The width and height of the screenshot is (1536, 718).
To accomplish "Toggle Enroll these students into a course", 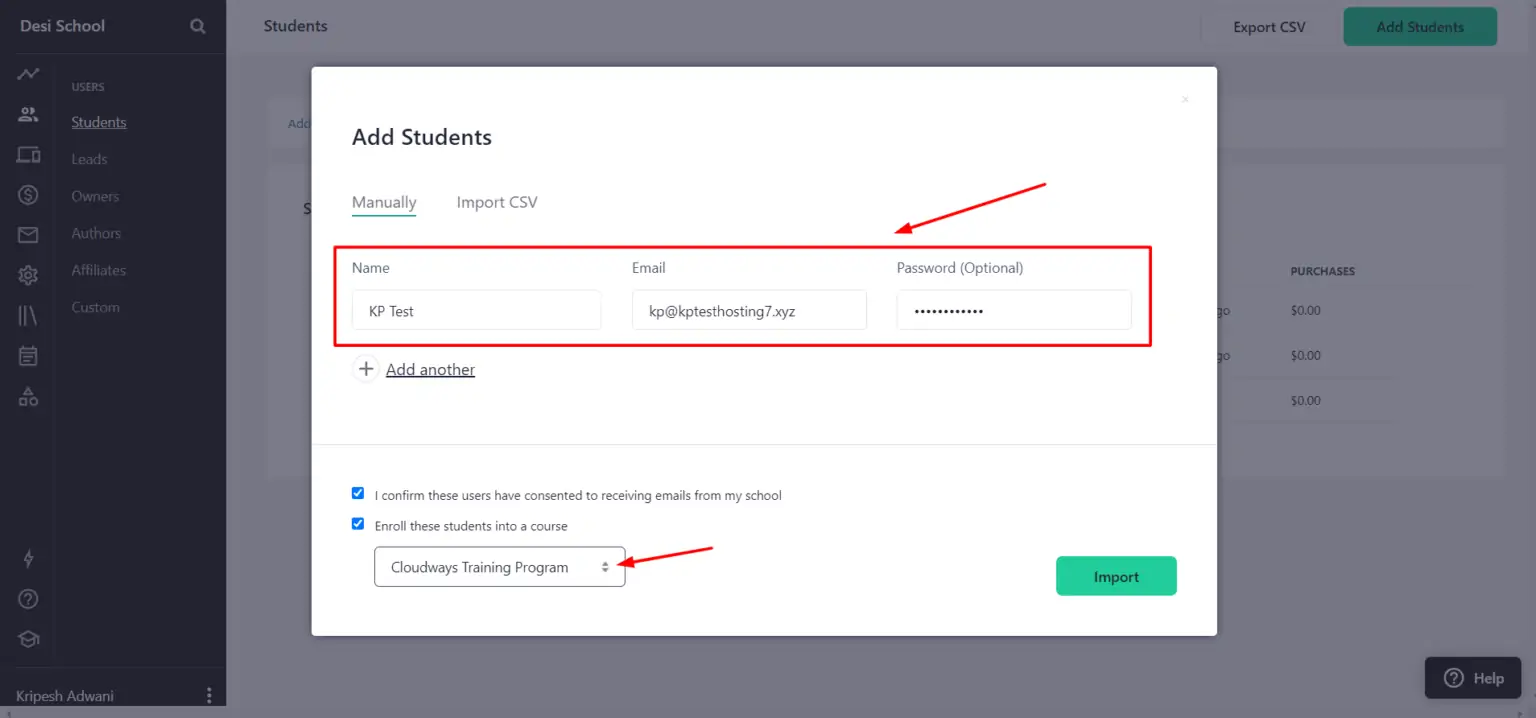I will click(358, 523).
